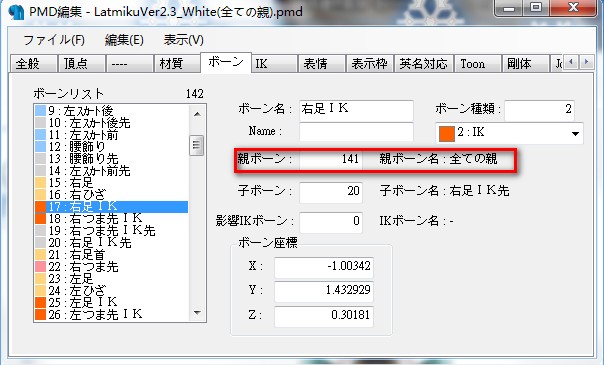
Task: Click the 影響IKボーン number field
Action: point(331,222)
